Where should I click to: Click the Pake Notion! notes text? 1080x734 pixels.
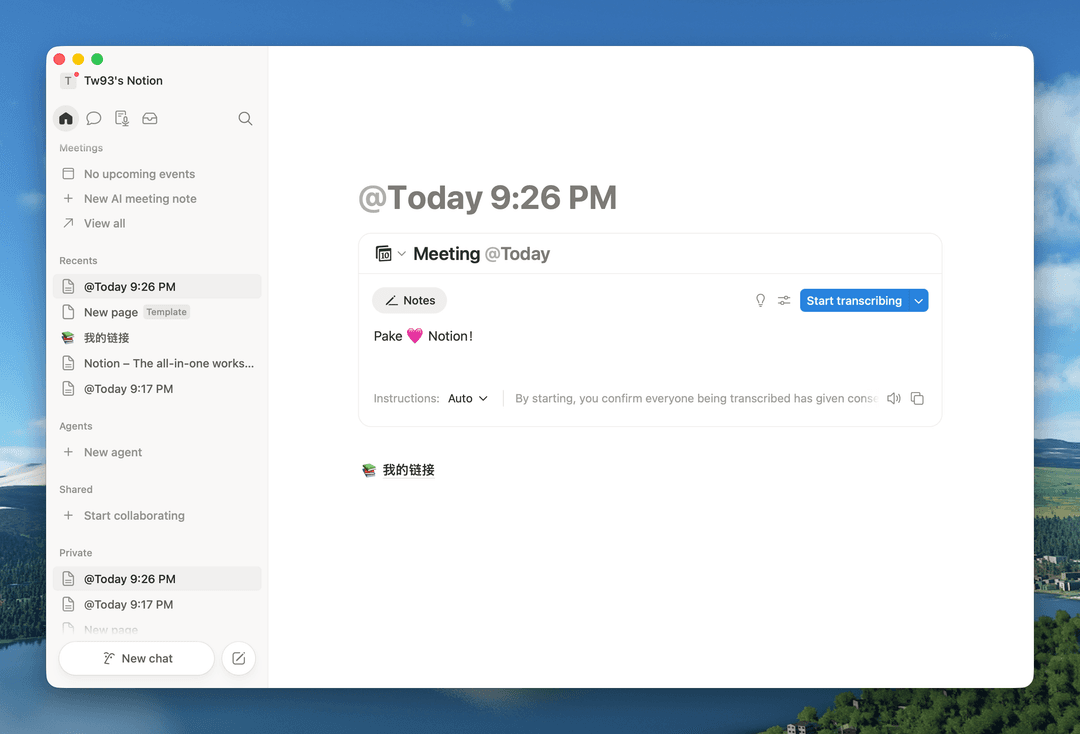[423, 336]
